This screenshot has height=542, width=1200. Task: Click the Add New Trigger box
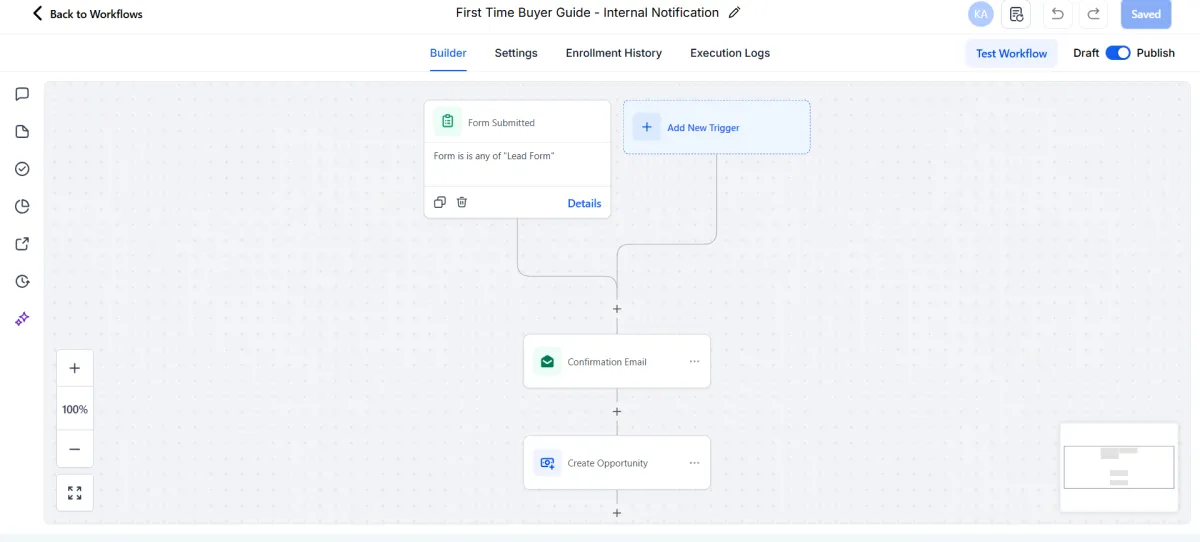pyautogui.click(x=716, y=127)
